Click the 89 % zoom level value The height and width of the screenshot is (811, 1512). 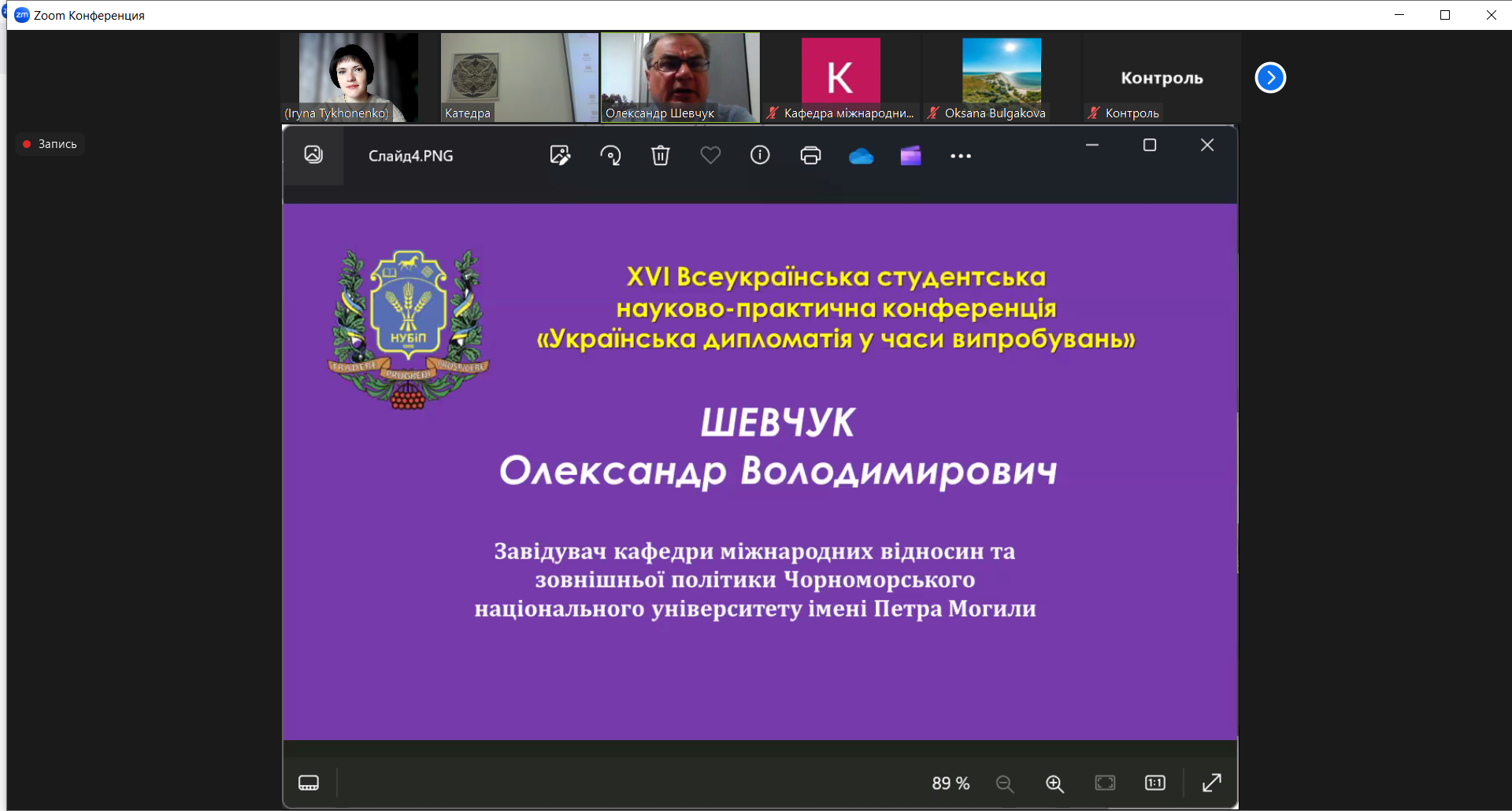point(951,783)
